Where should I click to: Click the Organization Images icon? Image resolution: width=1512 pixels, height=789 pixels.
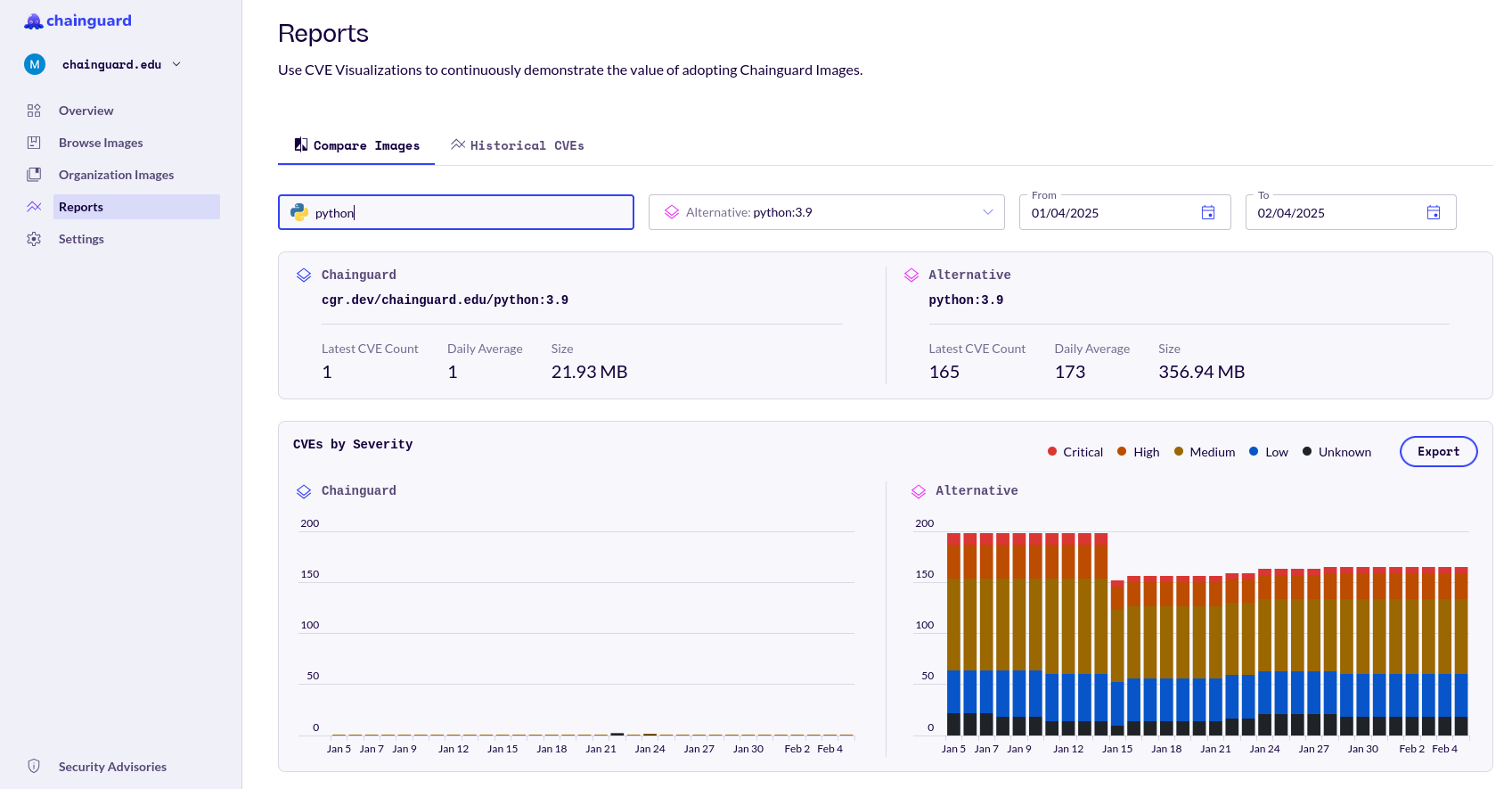tap(34, 175)
